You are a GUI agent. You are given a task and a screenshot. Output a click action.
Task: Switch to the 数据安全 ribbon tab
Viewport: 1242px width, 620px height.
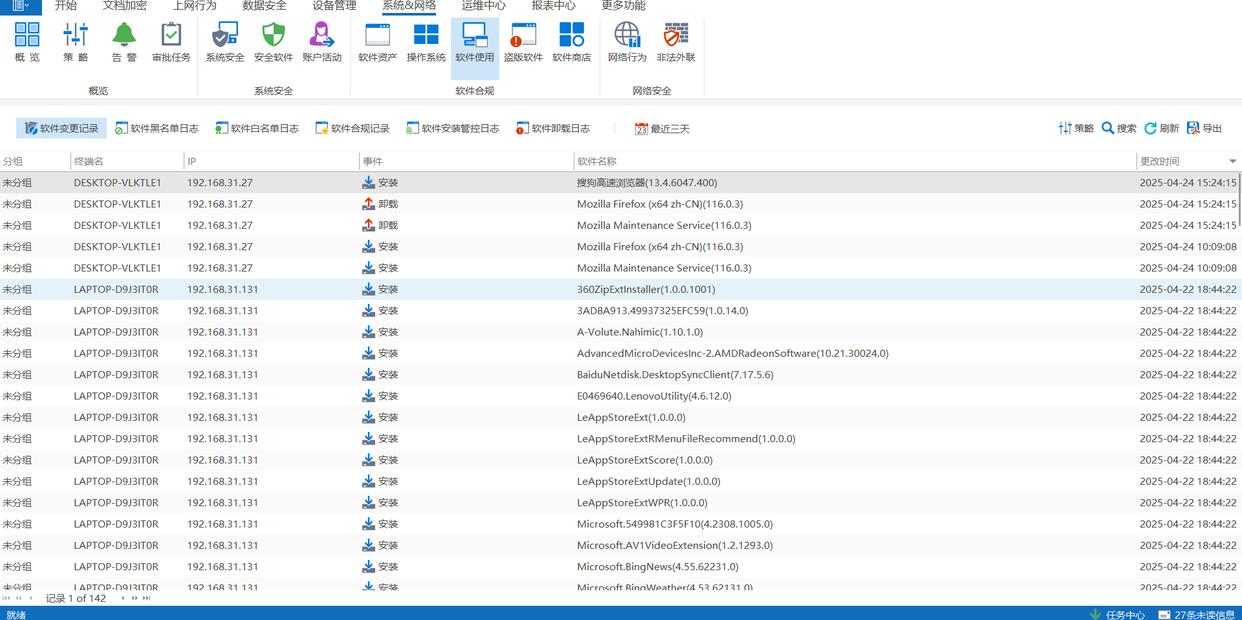(x=264, y=6)
